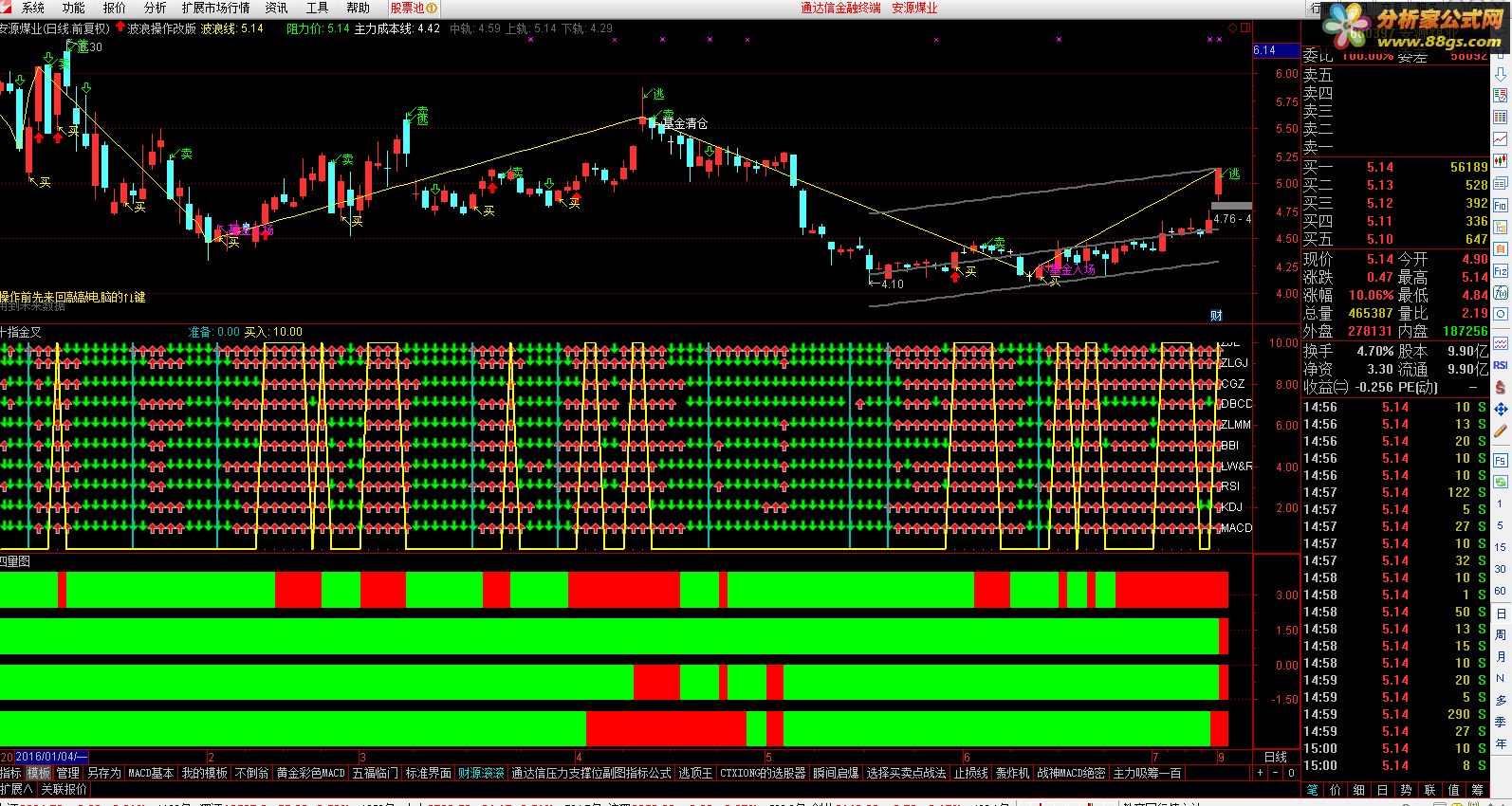This screenshot has width=1512, height=806.
Task: Select the N custom period button
Action: [1500, 678]
